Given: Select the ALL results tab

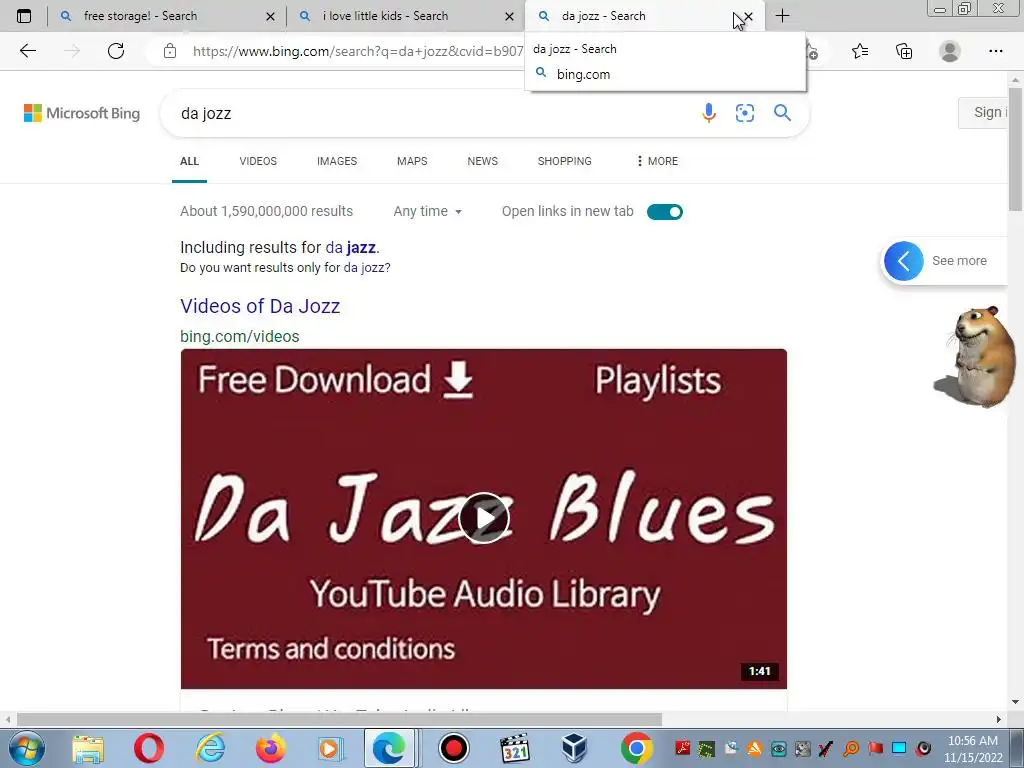Looking at the screenshot, I should tap(189, 161).
